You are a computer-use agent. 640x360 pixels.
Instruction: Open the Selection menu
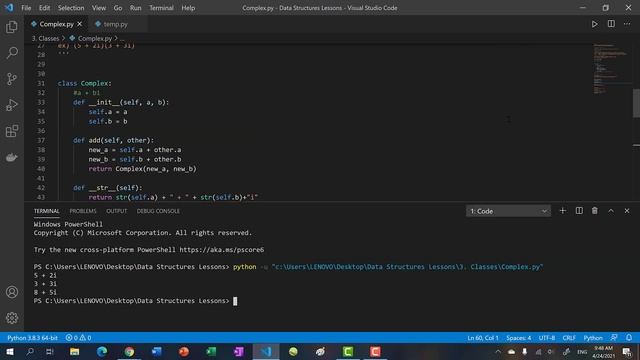tap(71, 8)
